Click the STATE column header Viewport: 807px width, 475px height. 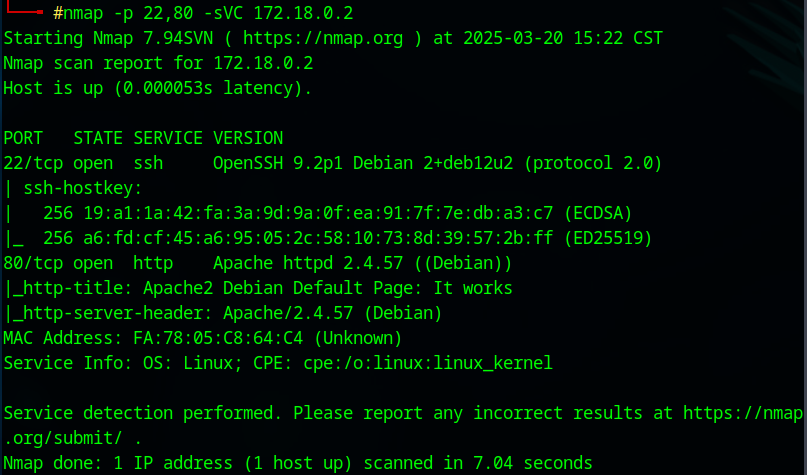[98, 138]
